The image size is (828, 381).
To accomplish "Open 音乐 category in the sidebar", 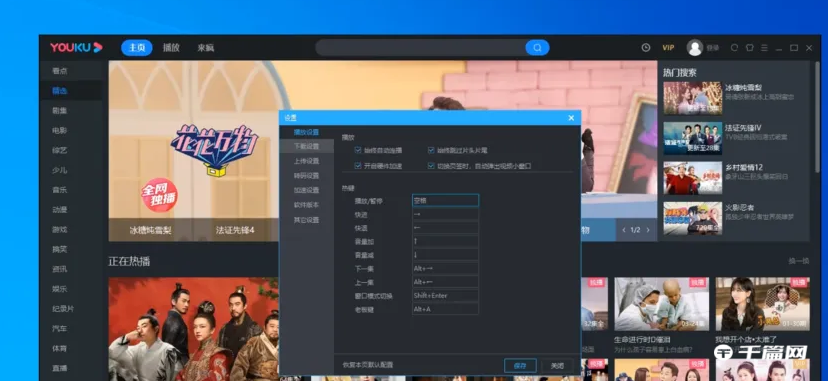I will (x=60, y=190).
